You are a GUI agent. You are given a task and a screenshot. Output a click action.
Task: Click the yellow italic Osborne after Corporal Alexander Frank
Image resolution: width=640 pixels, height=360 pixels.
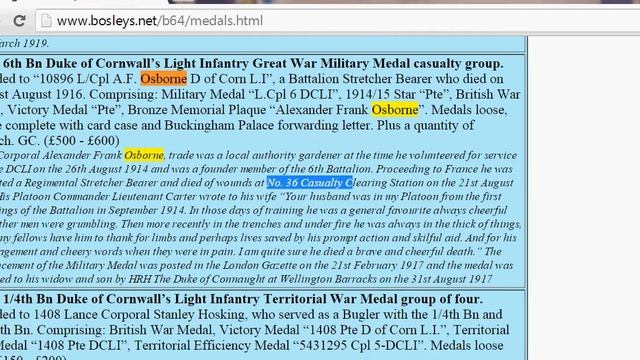pyautogui.click(x=144, y=155)
